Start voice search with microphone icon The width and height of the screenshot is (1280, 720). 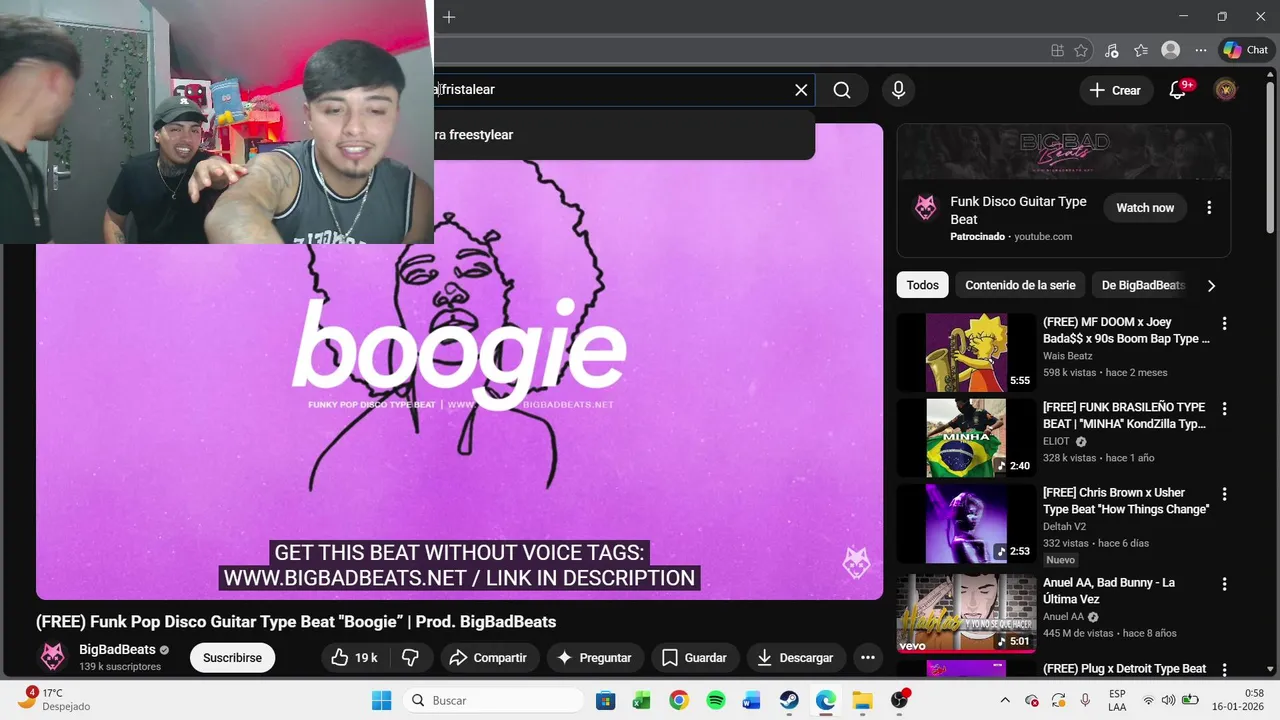[898, 90]
